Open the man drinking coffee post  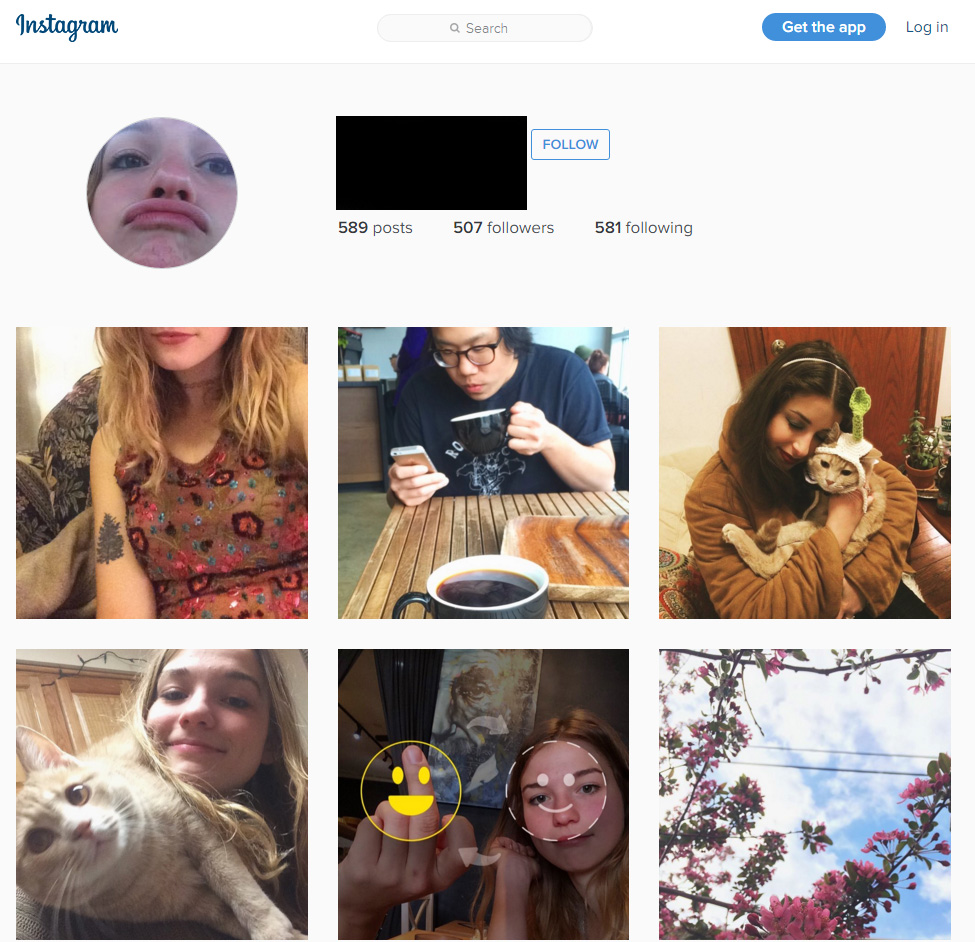(x=483, y=473)
